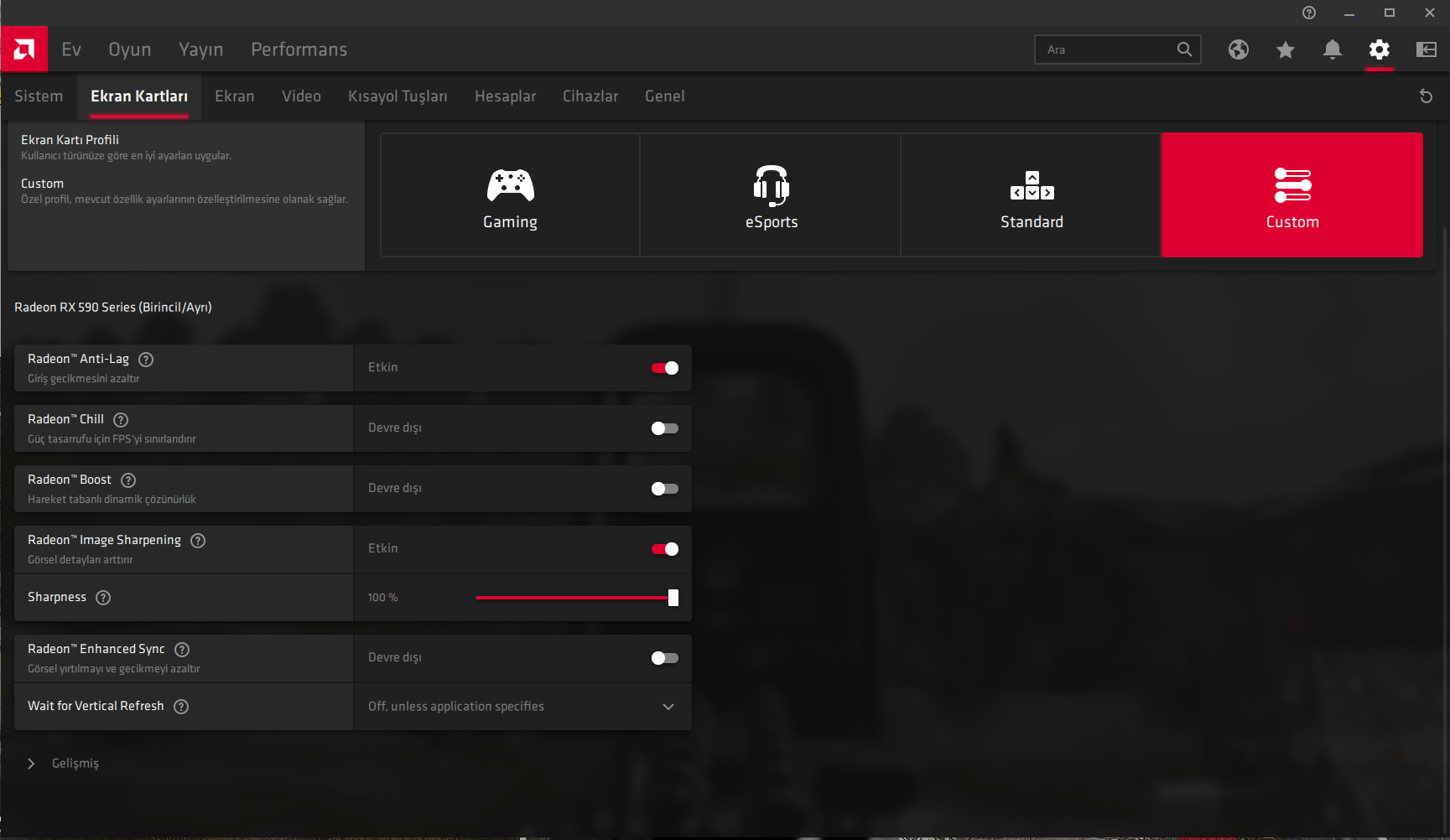Enable Radeon Enhanced Sync toggle
This screenshot has height=840, width=1450.
pos(665,658)
